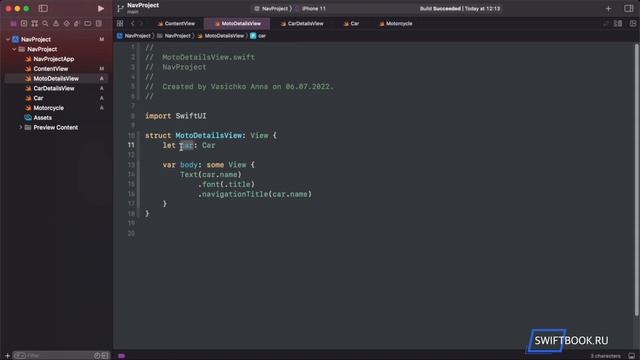The image size is (640, 360).
Task: Click .navigationTitle(car.name) code line
Action: [255, 194]
